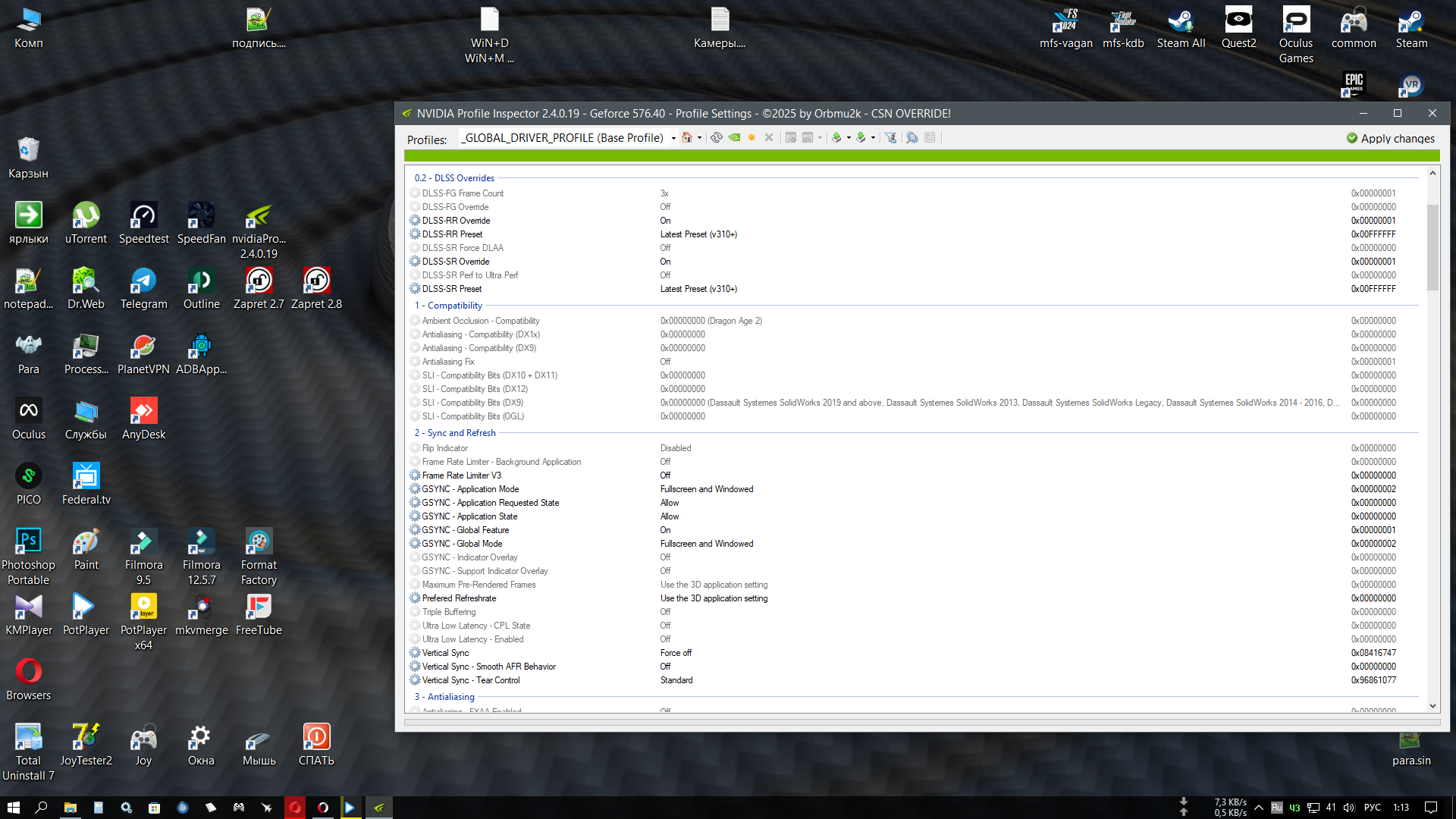Click the green NVIDIA logo toolbar icon

(734, 137)
